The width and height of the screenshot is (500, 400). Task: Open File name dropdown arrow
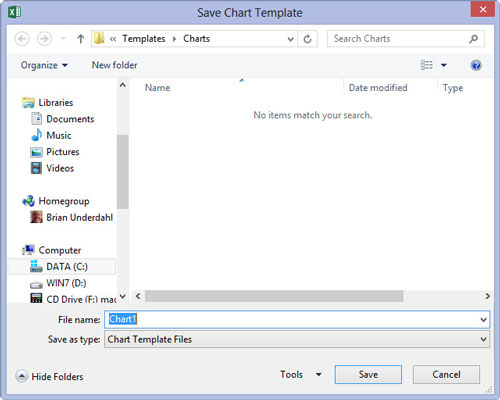pos(483,320)
